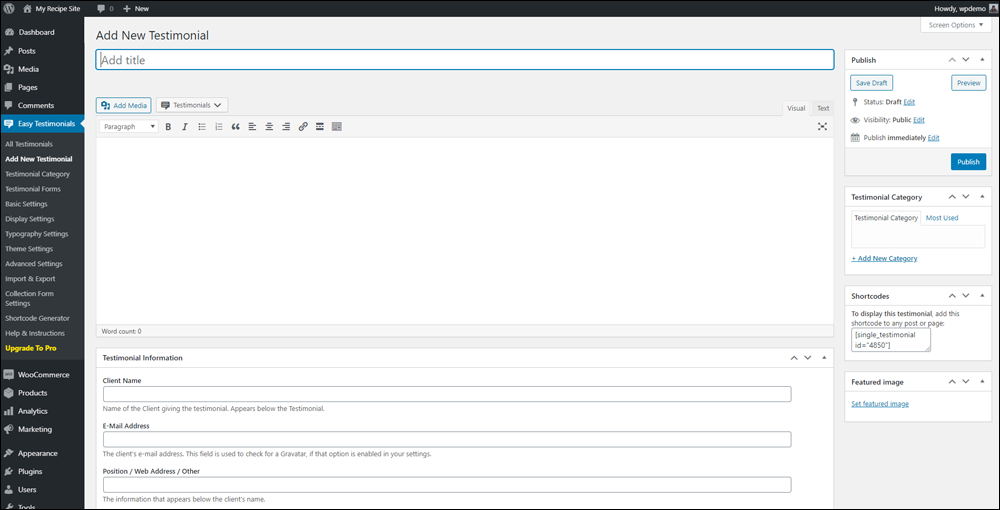
Task: Open WooCommerce in sidebar
Action: click(41, 374)
